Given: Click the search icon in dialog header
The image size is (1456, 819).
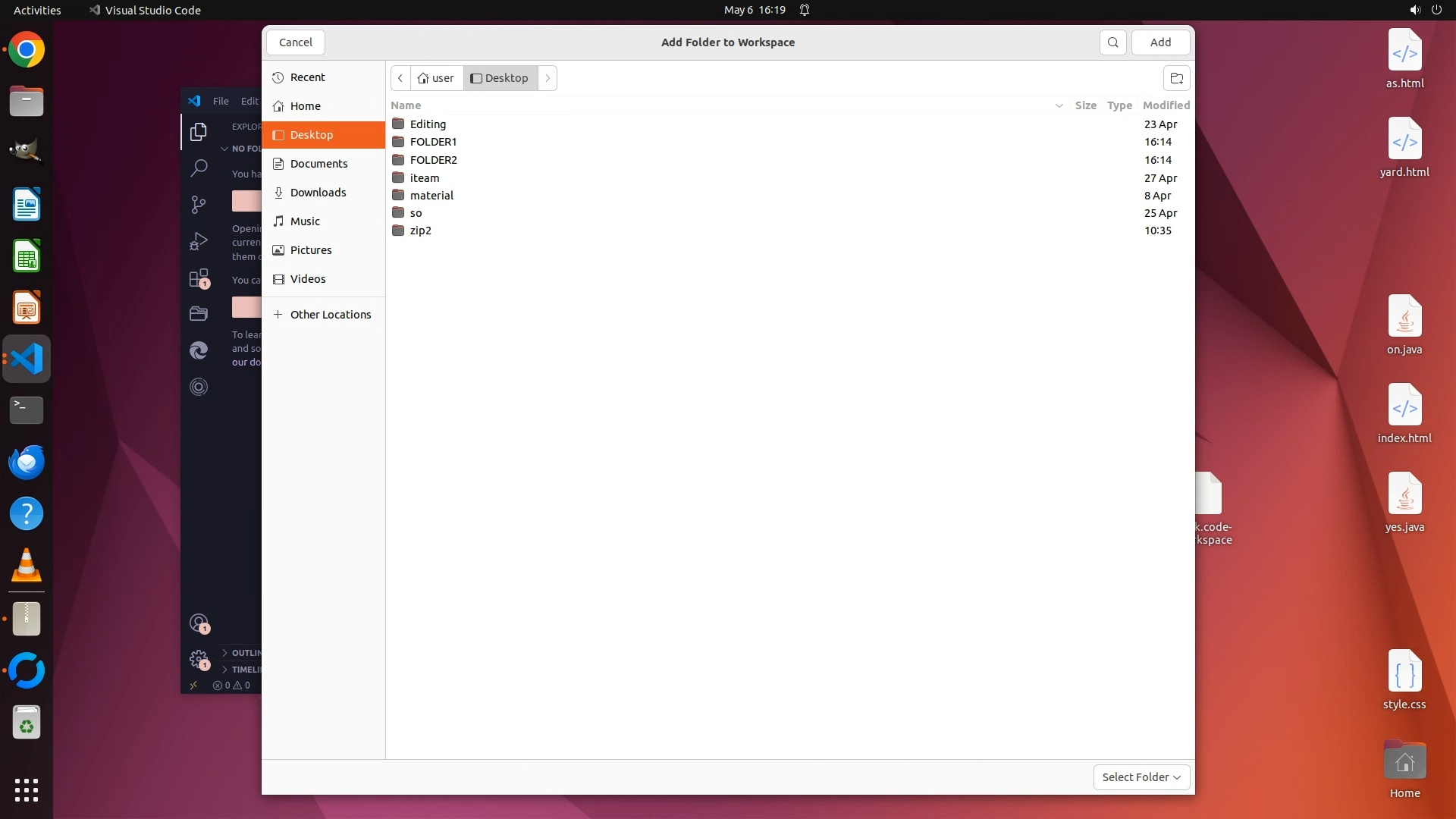Looking at the screenshot, I should [1112, 42].
